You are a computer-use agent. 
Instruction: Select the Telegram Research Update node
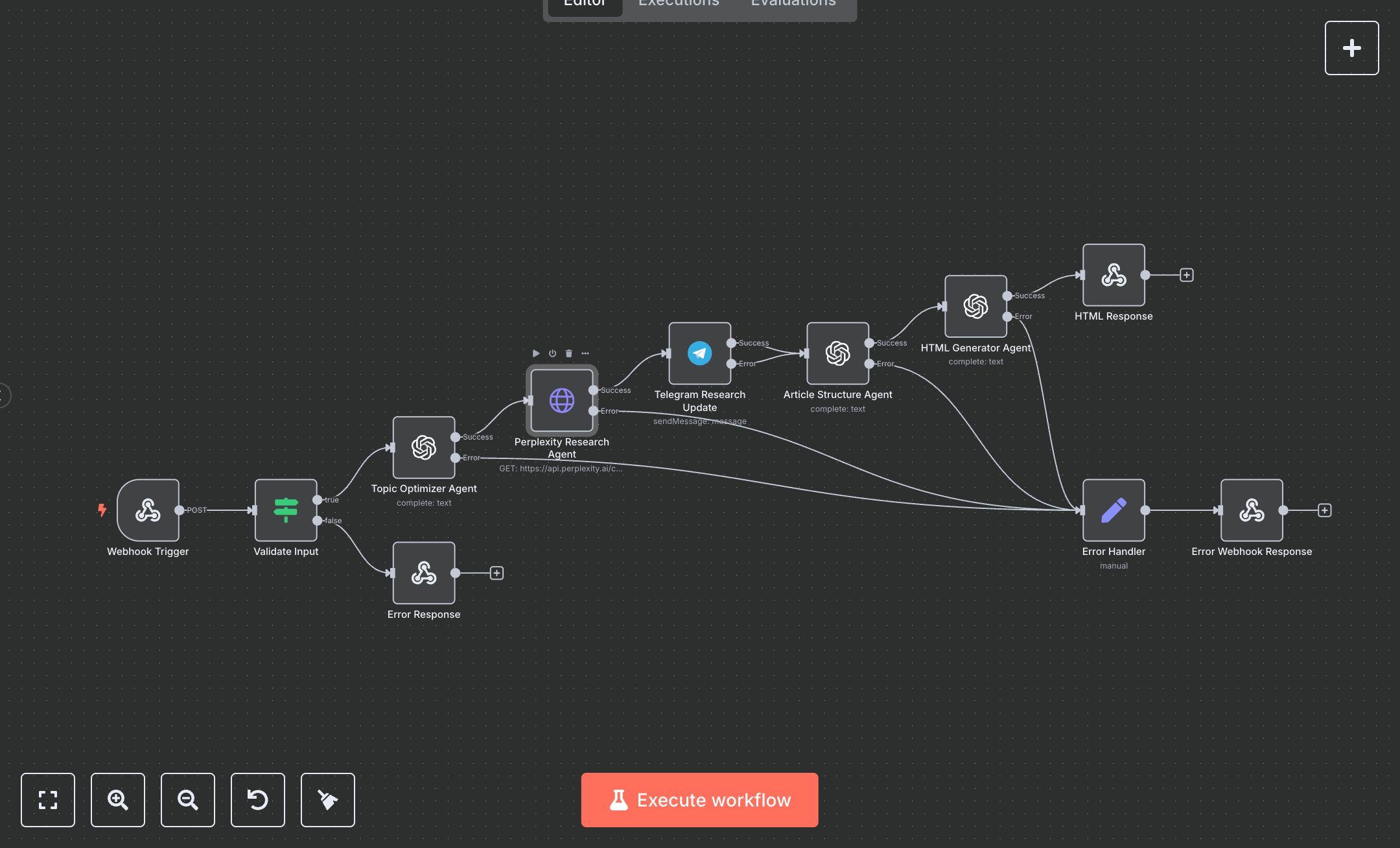click(x=700, y=354)
